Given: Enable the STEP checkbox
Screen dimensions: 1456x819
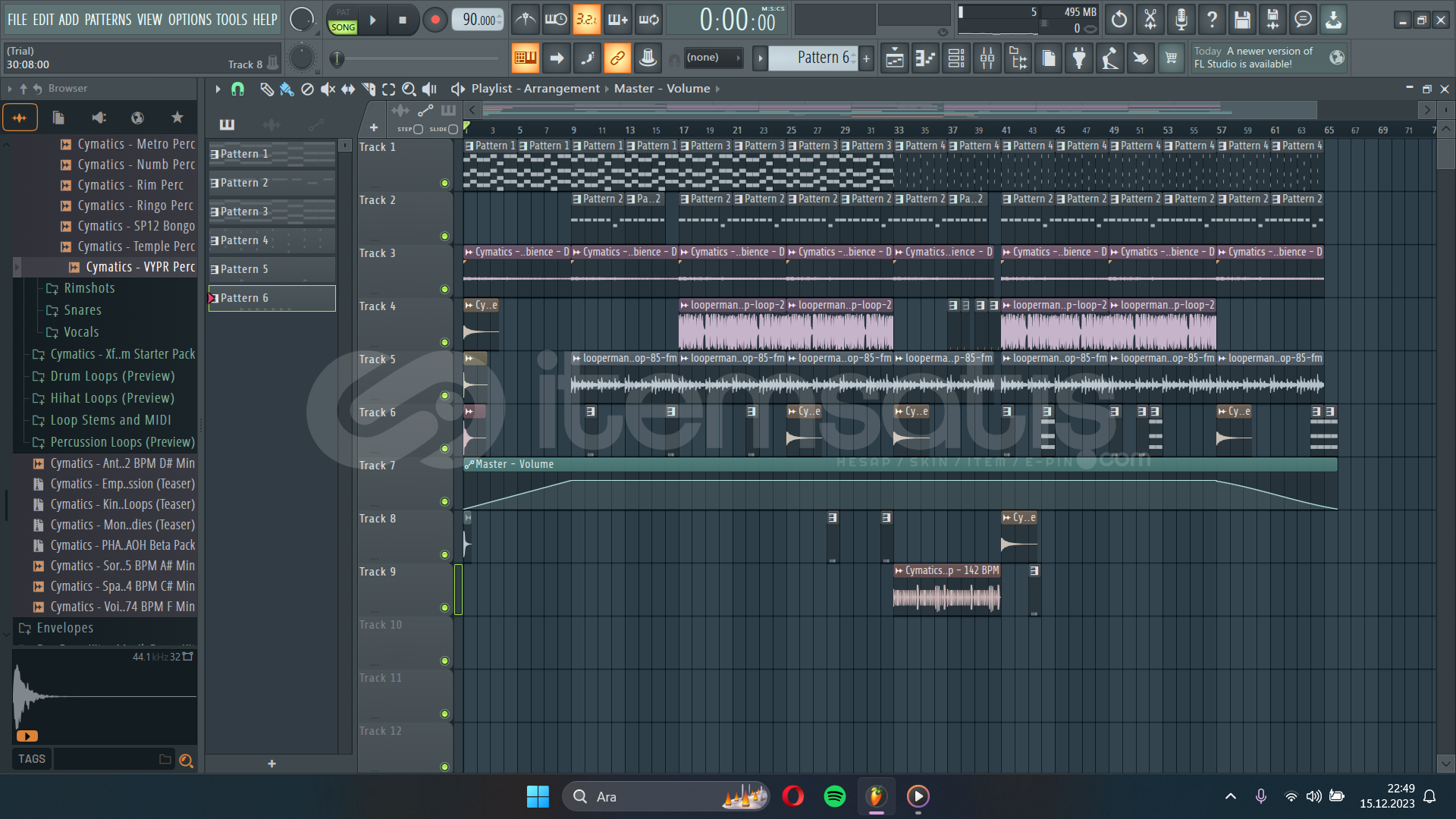Looking at the screenshot, I should (418, 130).
